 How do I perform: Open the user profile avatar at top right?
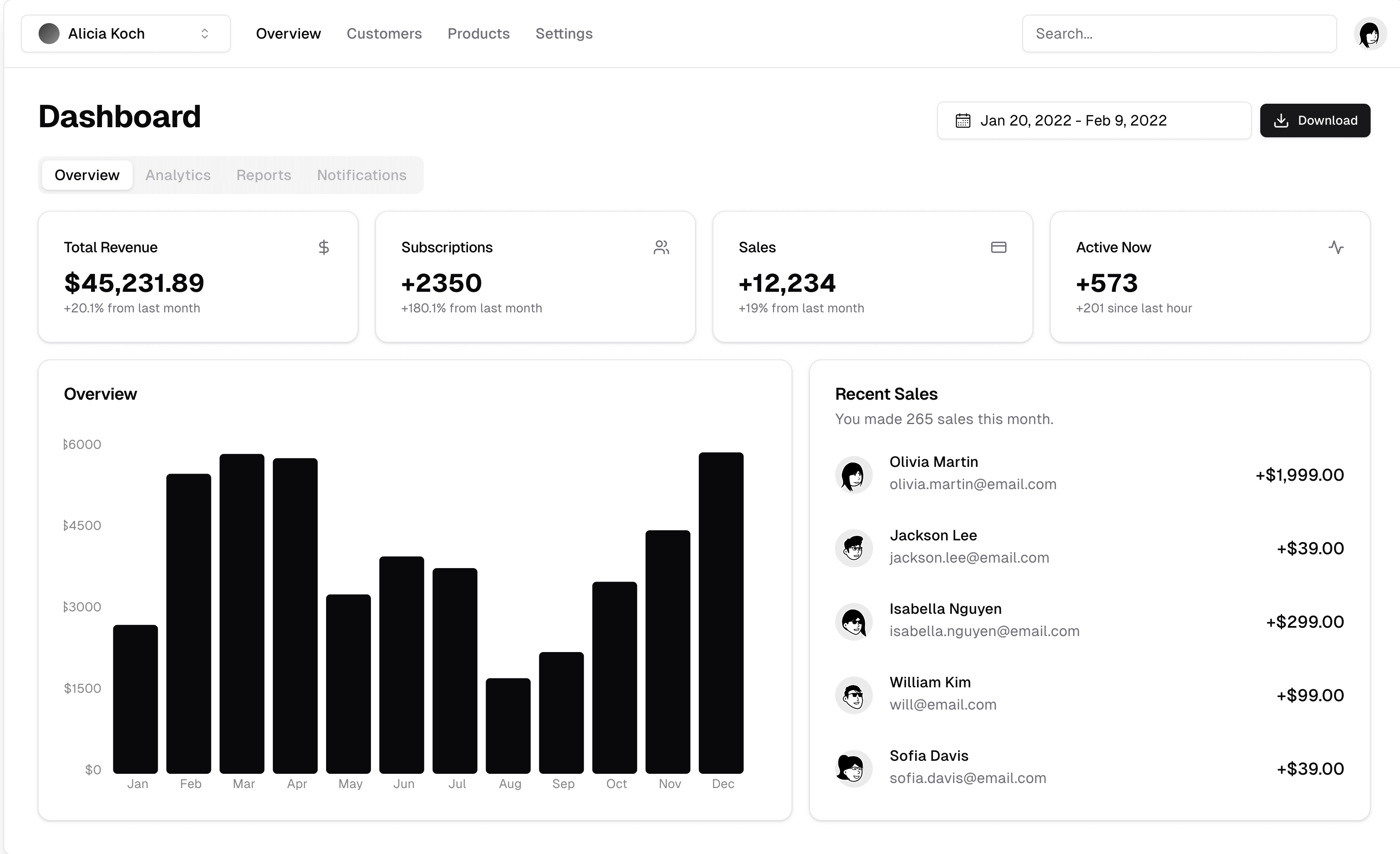pos(1369,34)
